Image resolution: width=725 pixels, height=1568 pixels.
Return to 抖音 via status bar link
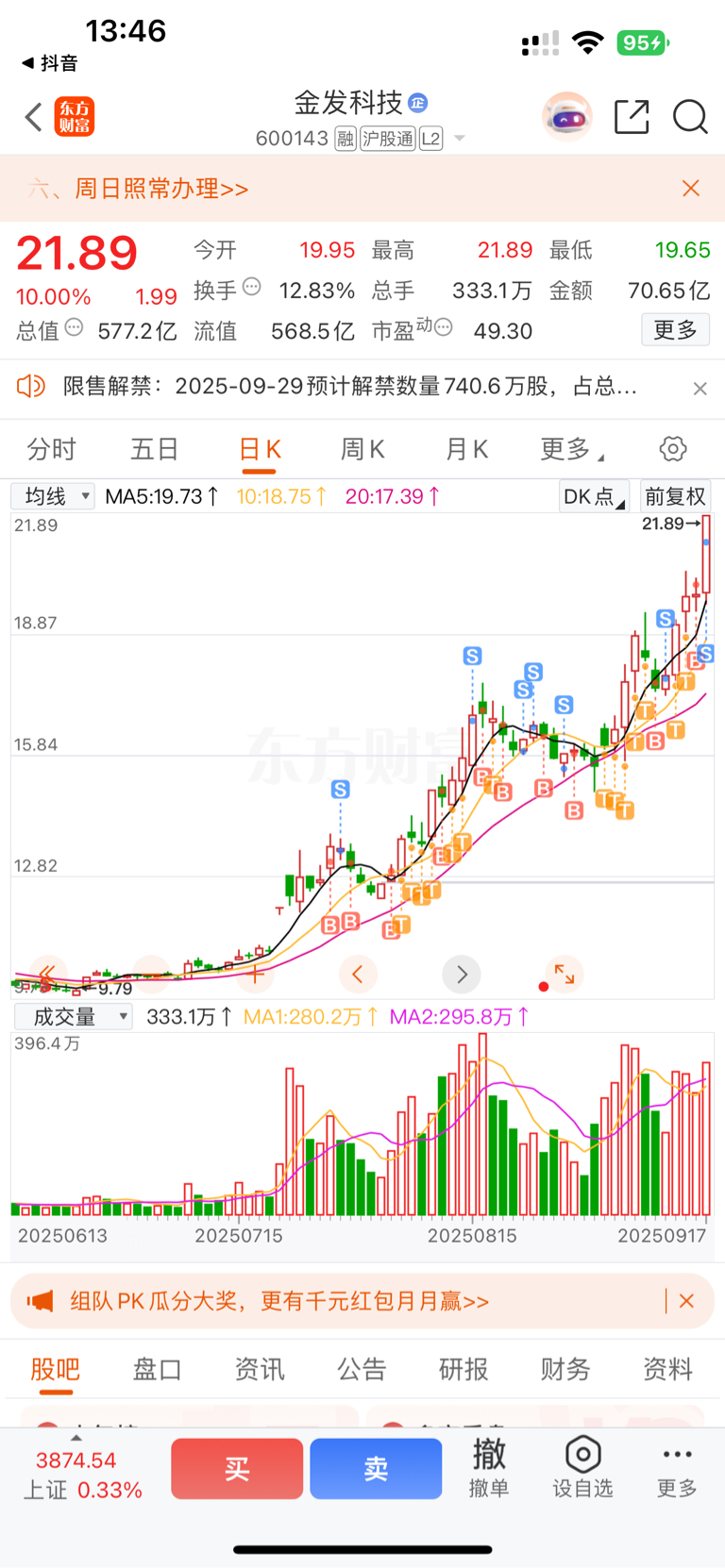pyautogui.click(x=50, y=63)
